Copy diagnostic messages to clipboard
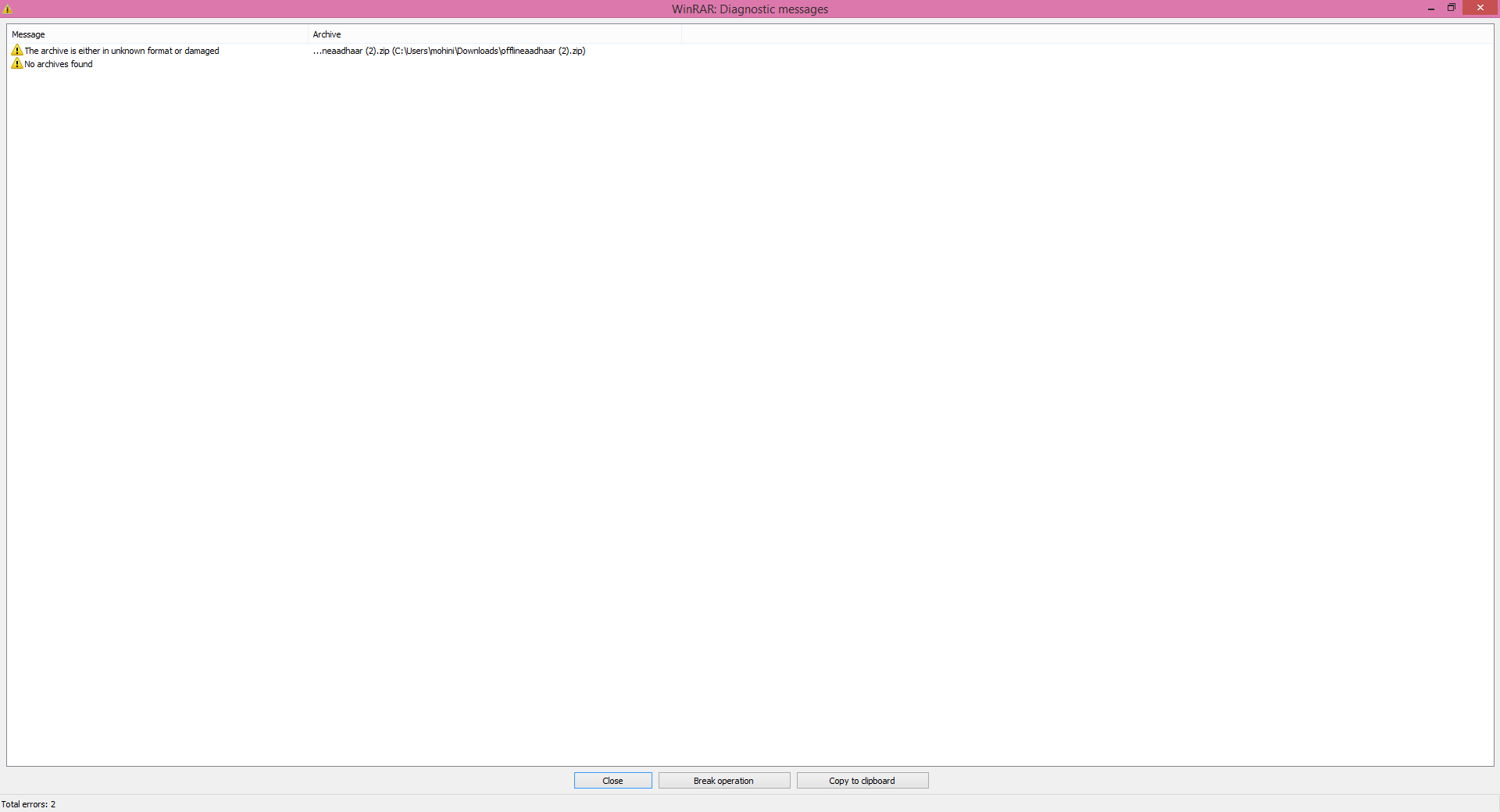 862,781
